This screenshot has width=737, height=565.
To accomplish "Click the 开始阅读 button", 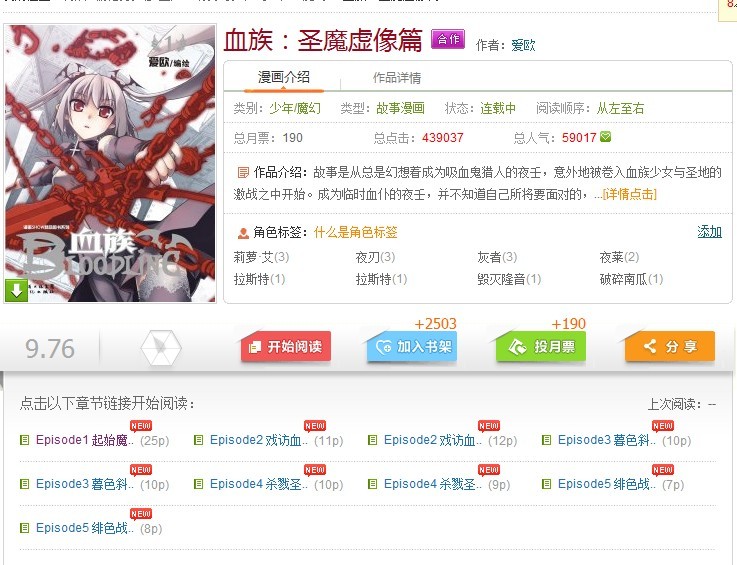I will click(x=286, y=347).
